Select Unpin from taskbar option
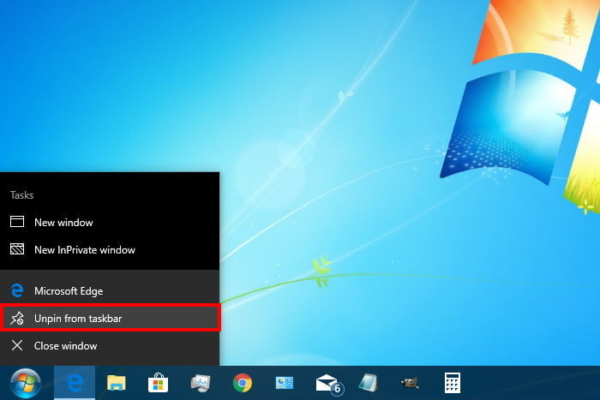 [x=78, y=319]
